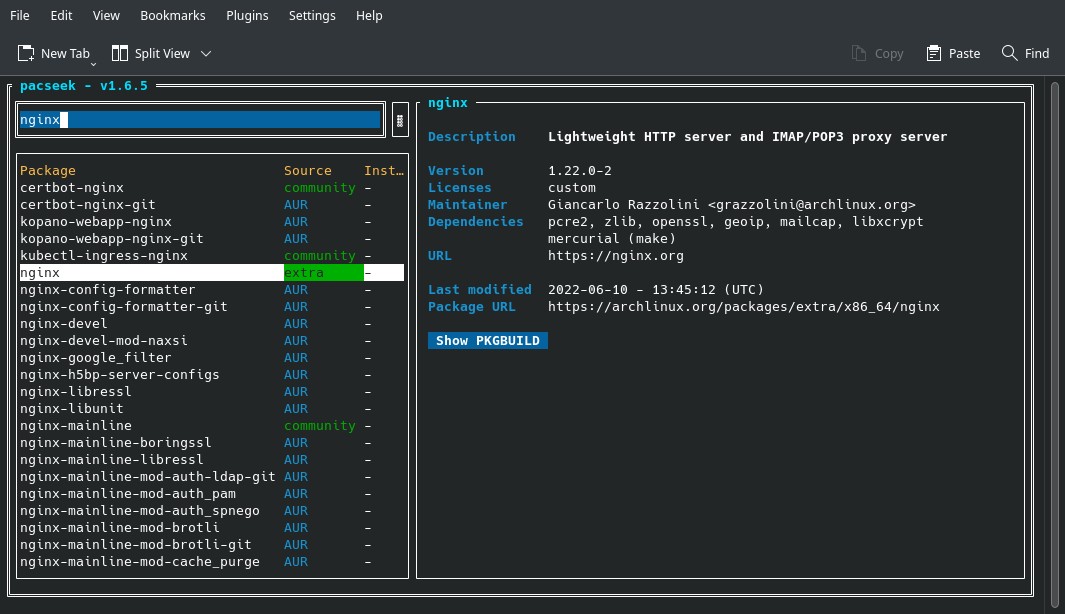Viewport: 1065px width, 614px height.
Task: Select the certbot-nginx-git package row
Action: pyautogui.click(x=212, y=204)
